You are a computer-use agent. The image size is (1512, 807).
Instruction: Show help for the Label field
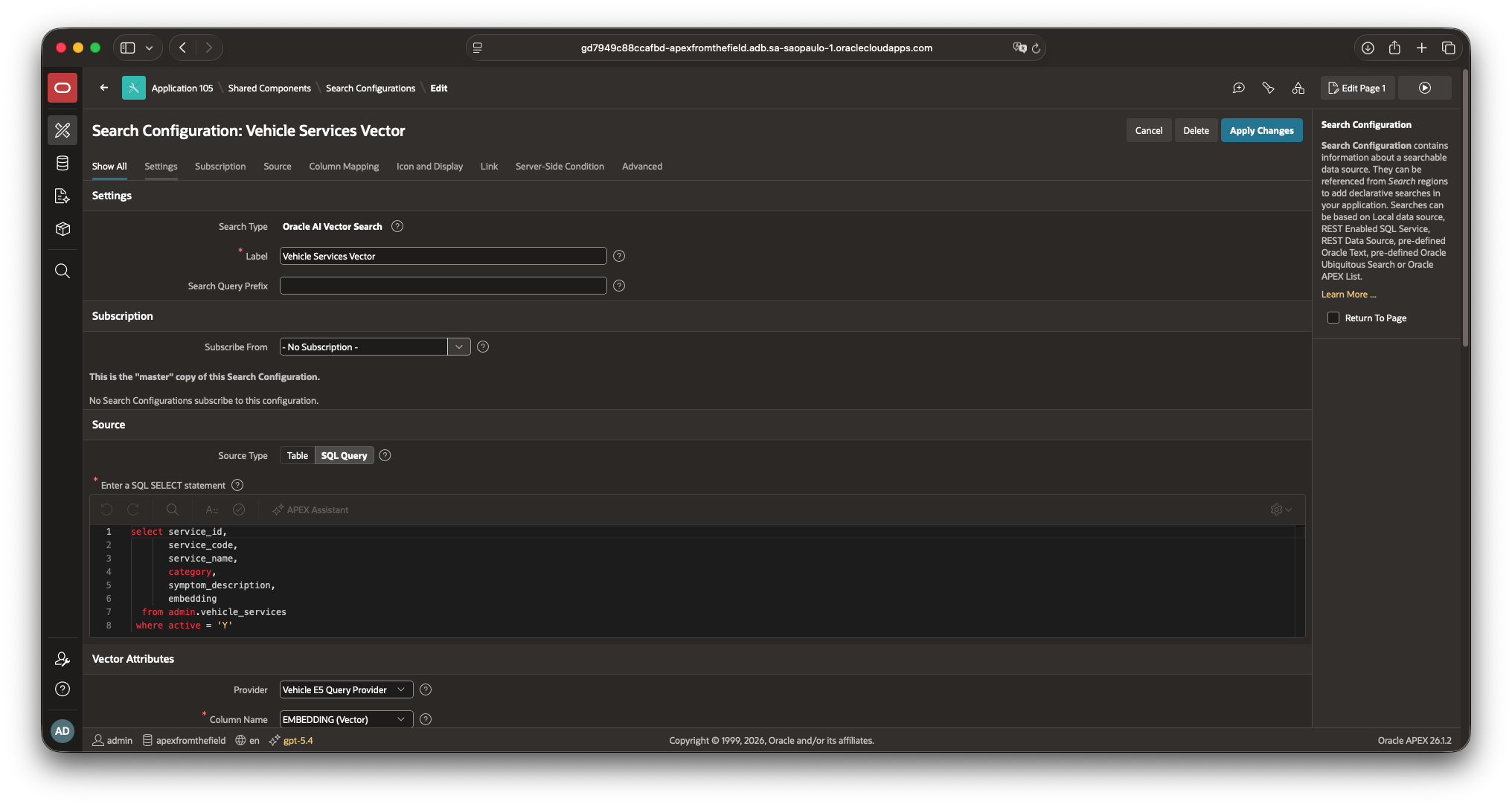[x=619, y=256]
